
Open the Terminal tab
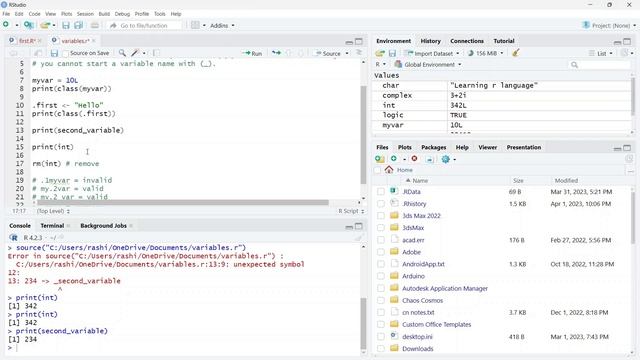[52, 226]
